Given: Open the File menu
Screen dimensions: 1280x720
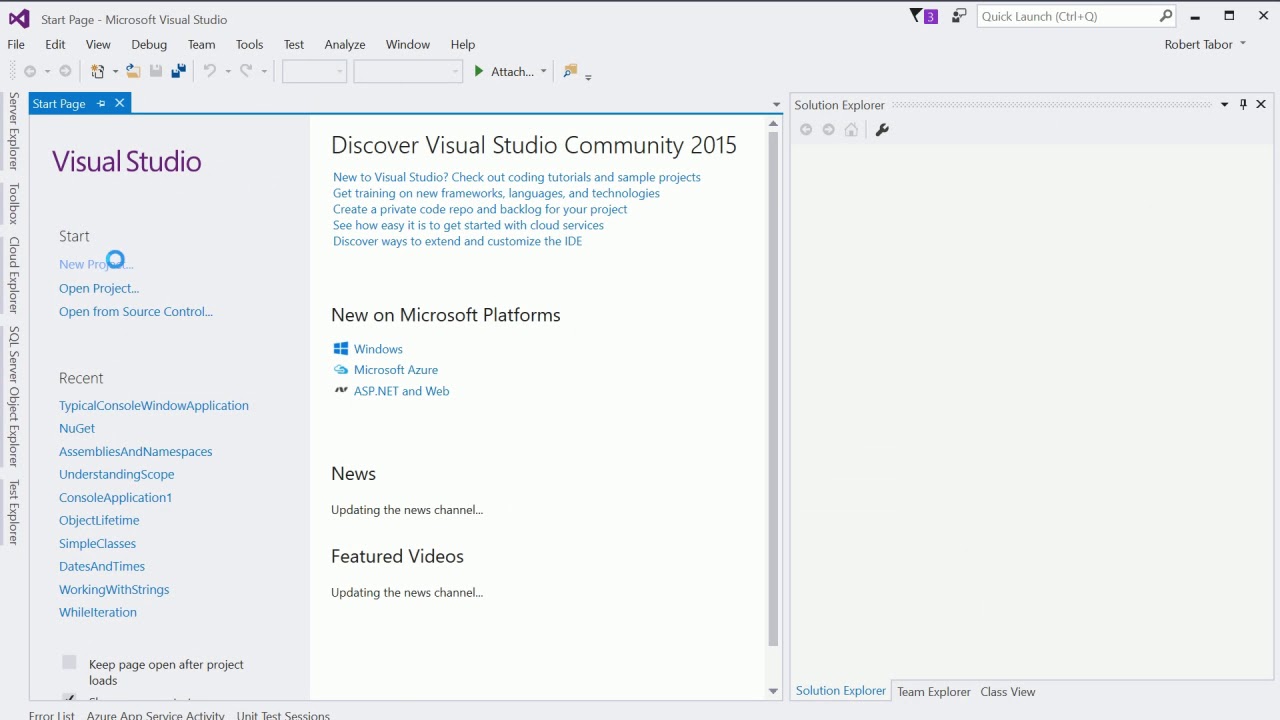Looking at the screenshot, I should [x=16, y=44].
